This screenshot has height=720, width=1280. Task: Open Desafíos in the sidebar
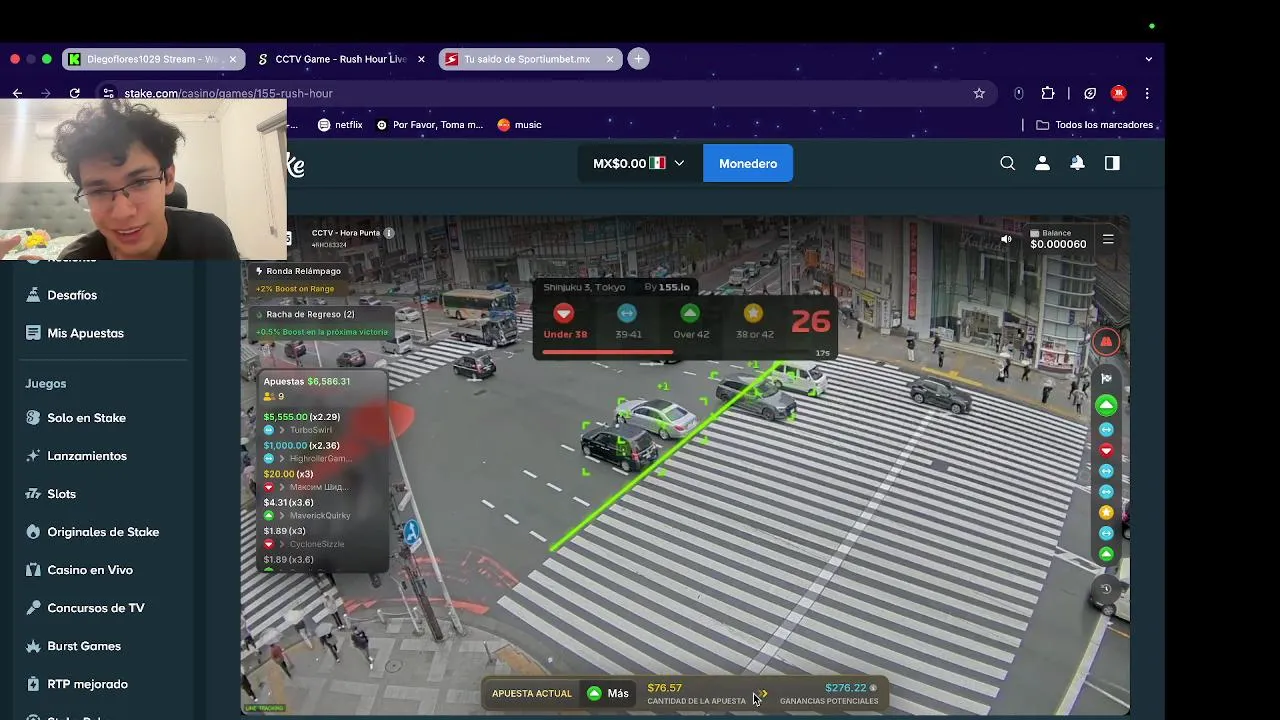[x=72, y=295]
